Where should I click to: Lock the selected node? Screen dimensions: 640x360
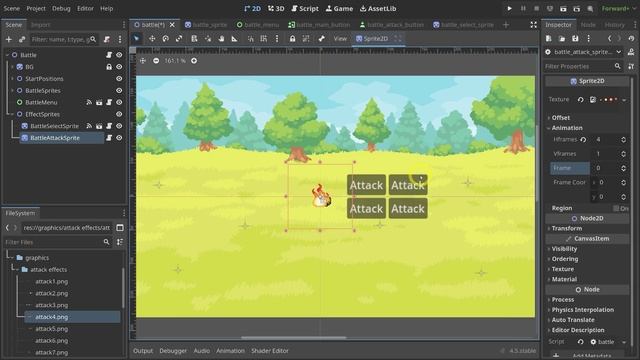pyautogui.click(x=292, y=38)
